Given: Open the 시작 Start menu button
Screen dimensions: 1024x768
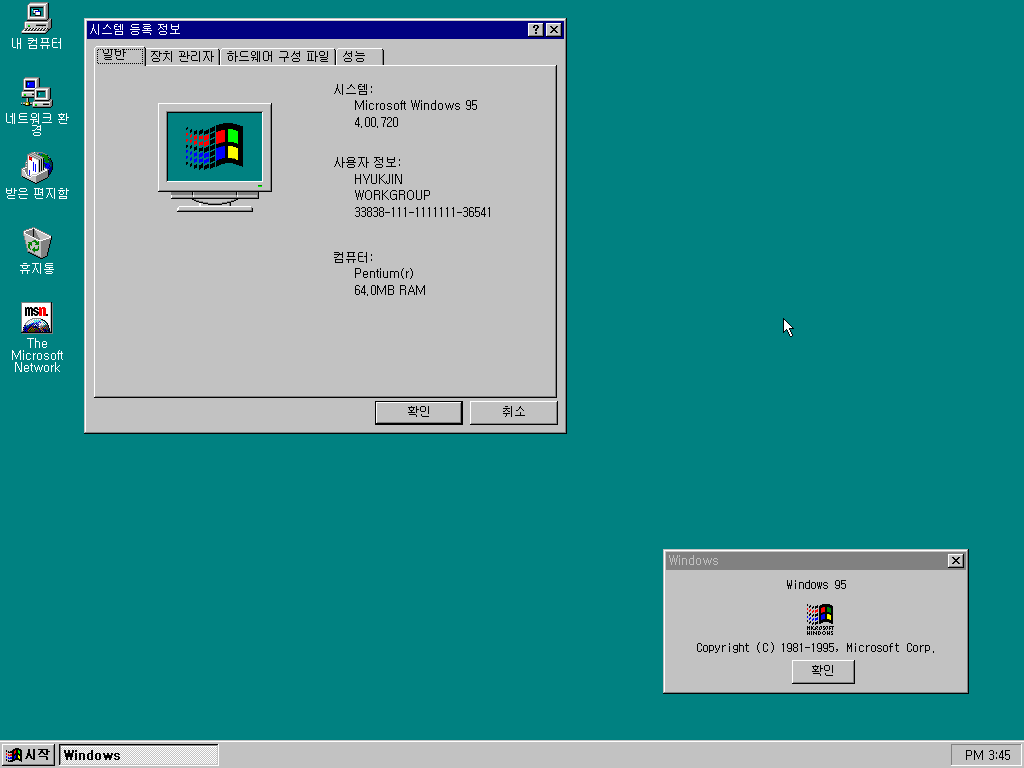Looking at the screenshot, I should 27,755.
